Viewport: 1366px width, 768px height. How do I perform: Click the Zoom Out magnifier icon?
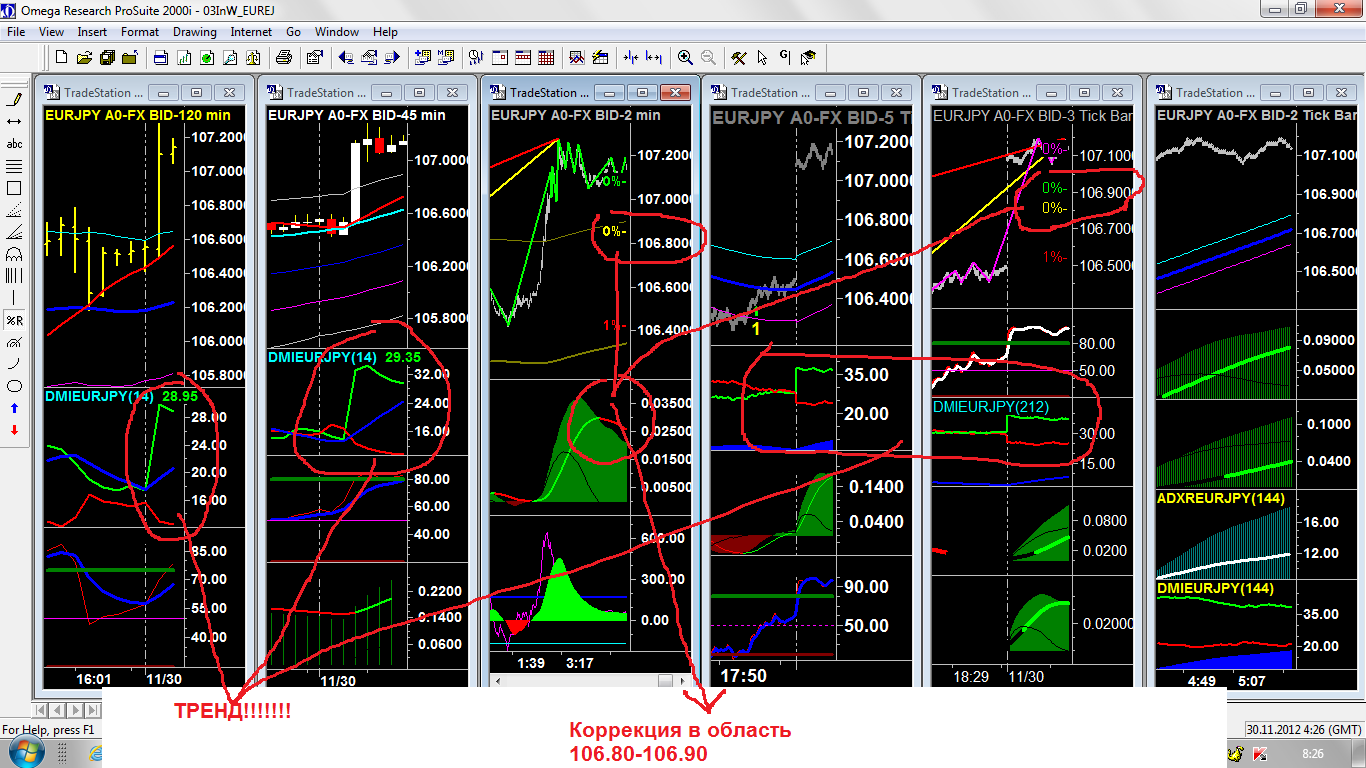[708, 57]
